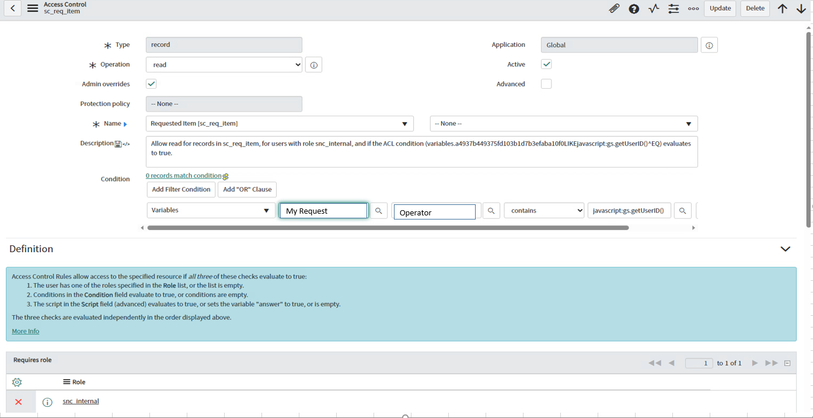Open the activity stream pulse icon
This screenshot has width=813, height=418.
click(x=654, y=9)
